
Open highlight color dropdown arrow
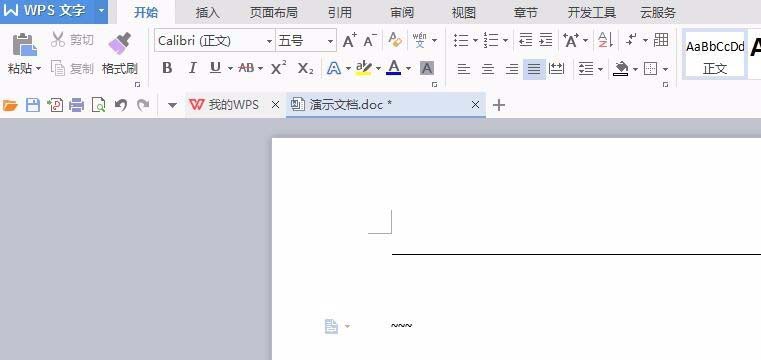coord(378,68)
